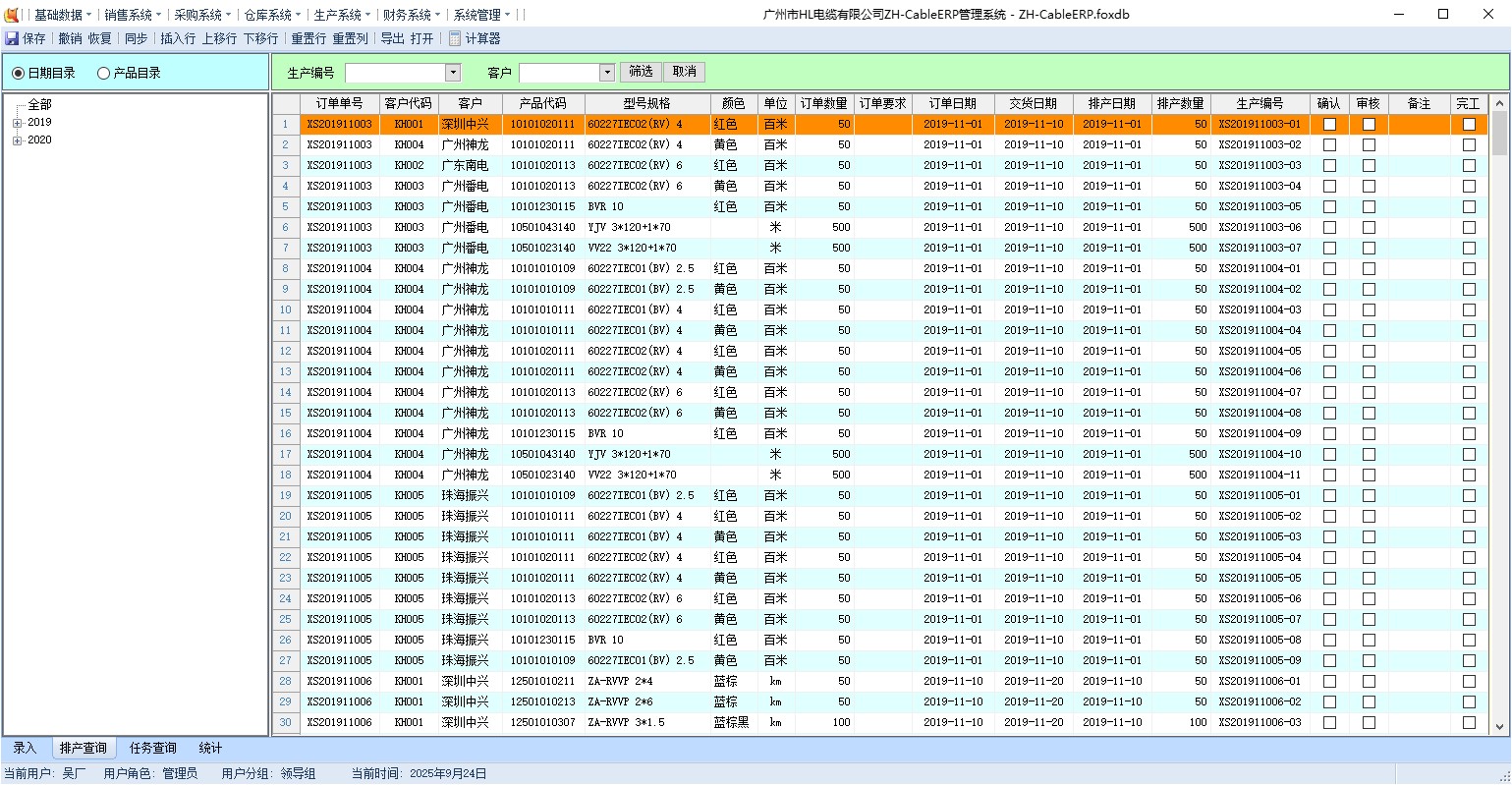This screenshot has height=785, width=1512.
Task: Click the 取消 cancel button
Action: 685,72
